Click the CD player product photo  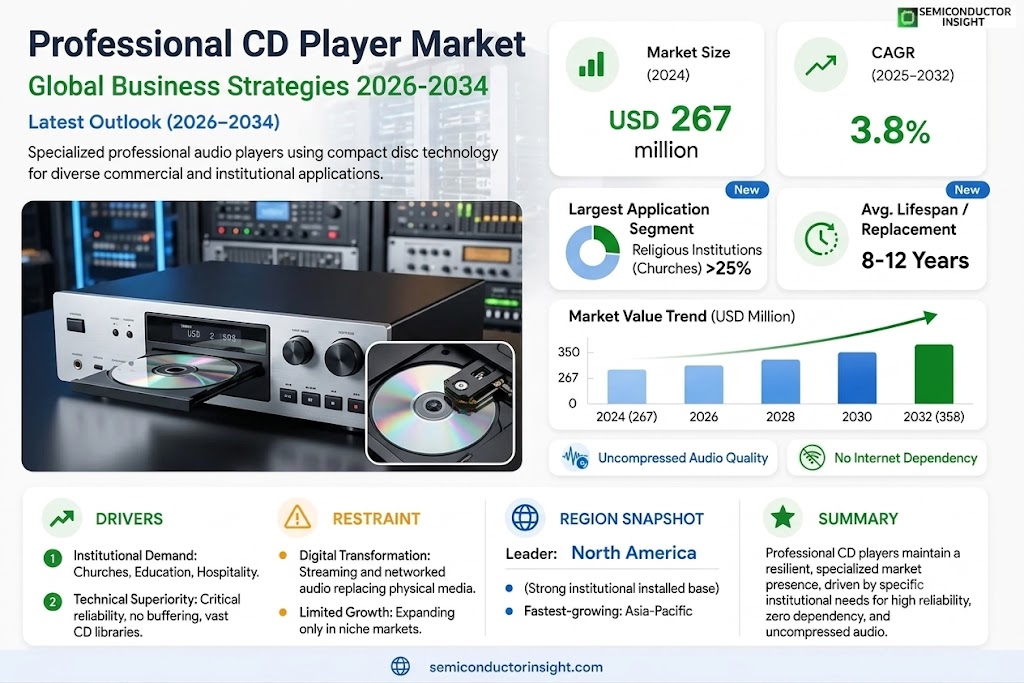tap(272, 336)
